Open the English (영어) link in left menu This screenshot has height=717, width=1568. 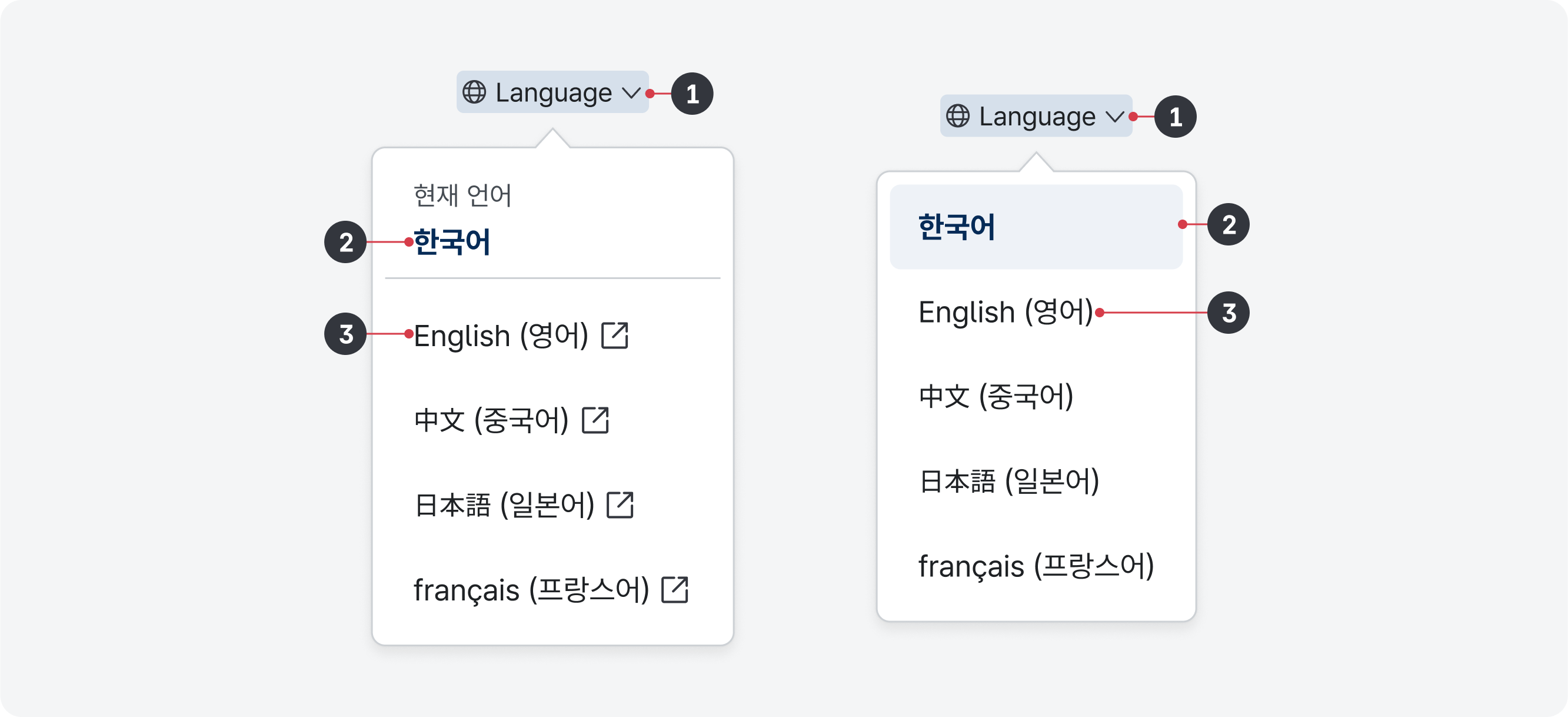pos(500,336)
